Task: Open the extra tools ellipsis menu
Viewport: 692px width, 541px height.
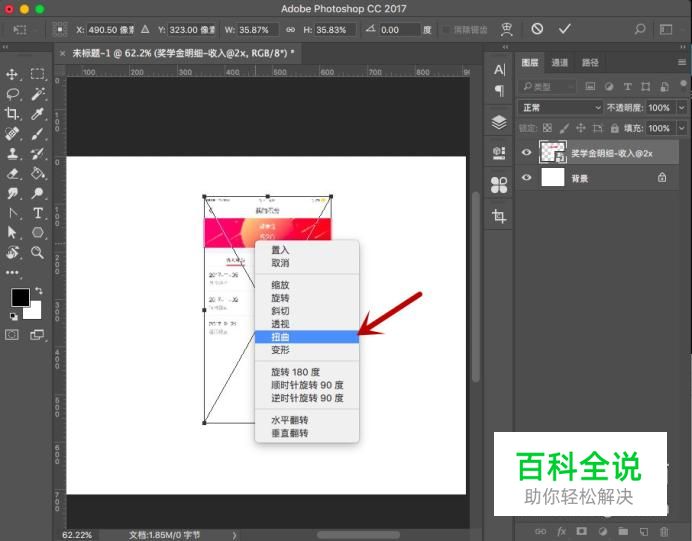Action: pos(12,272)
